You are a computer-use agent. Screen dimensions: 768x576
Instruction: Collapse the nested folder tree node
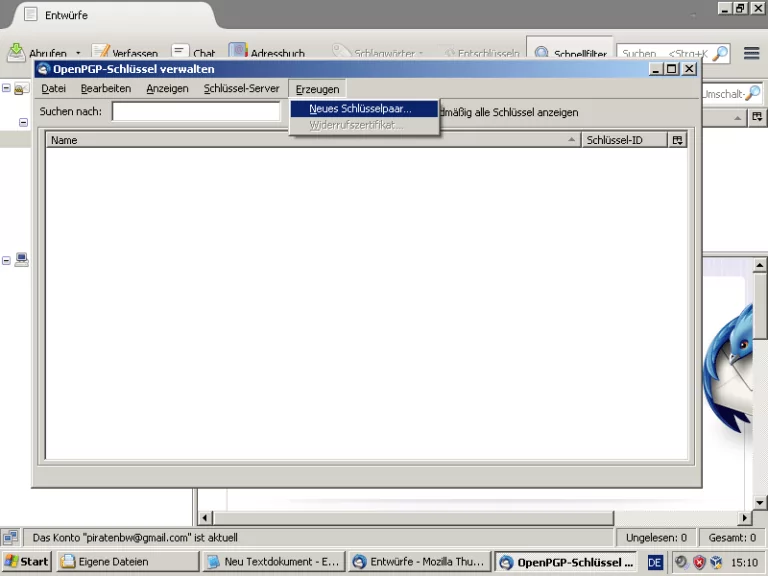(23, 122)
